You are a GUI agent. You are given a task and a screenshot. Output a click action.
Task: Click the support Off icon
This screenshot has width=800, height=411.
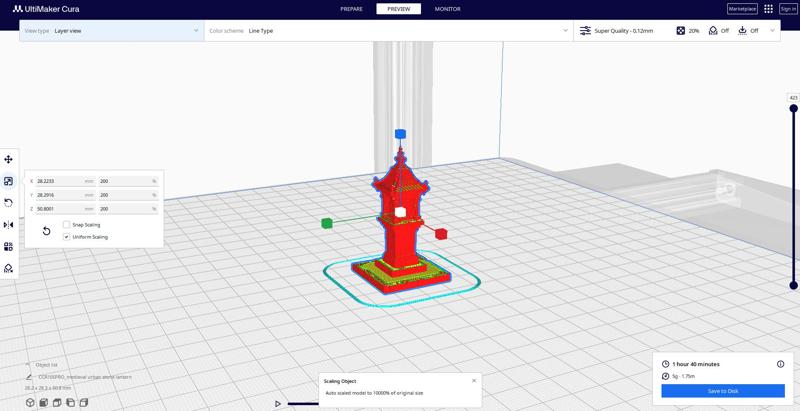[713, 31]
